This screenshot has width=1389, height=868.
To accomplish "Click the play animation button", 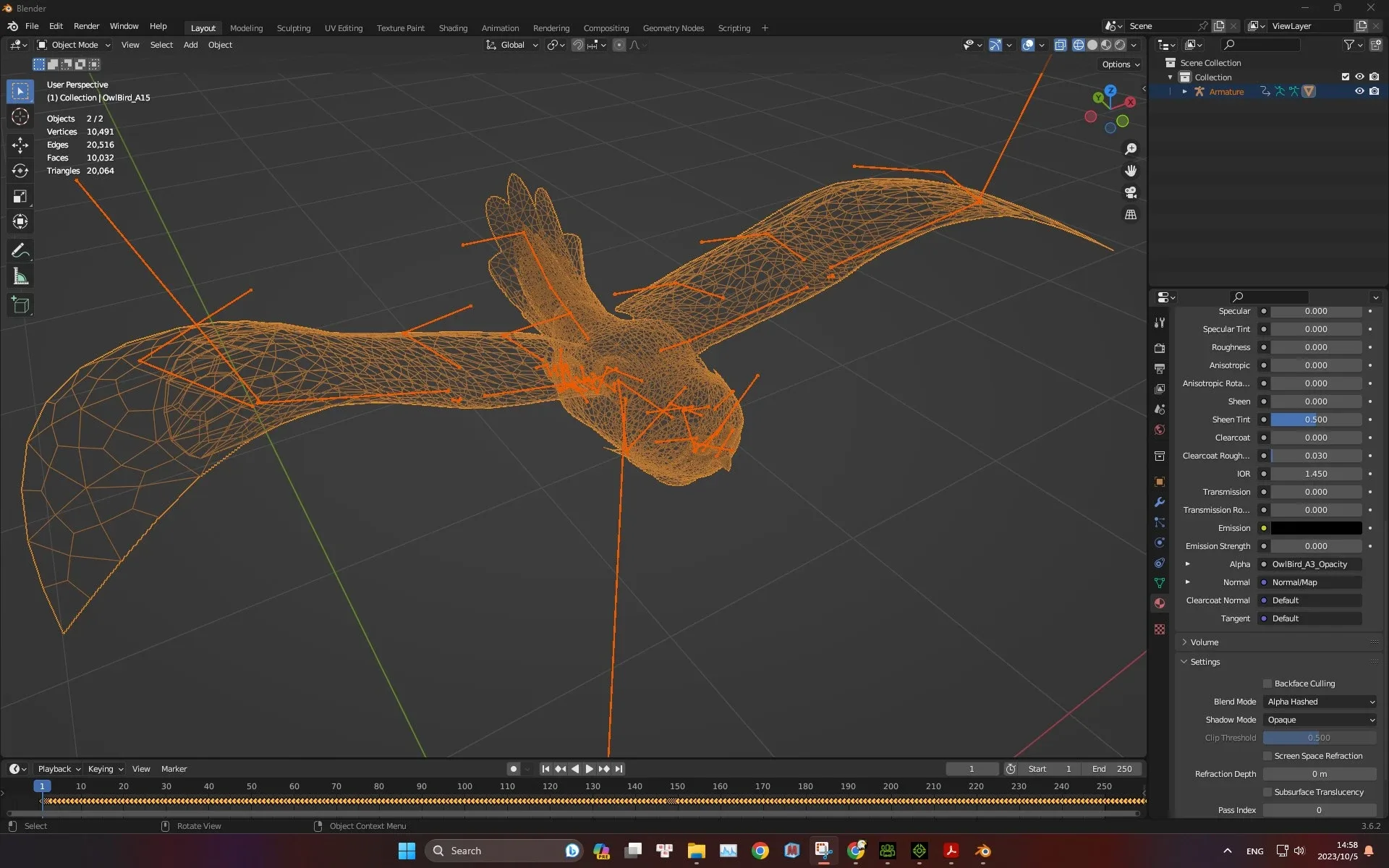I will point(589,769).
